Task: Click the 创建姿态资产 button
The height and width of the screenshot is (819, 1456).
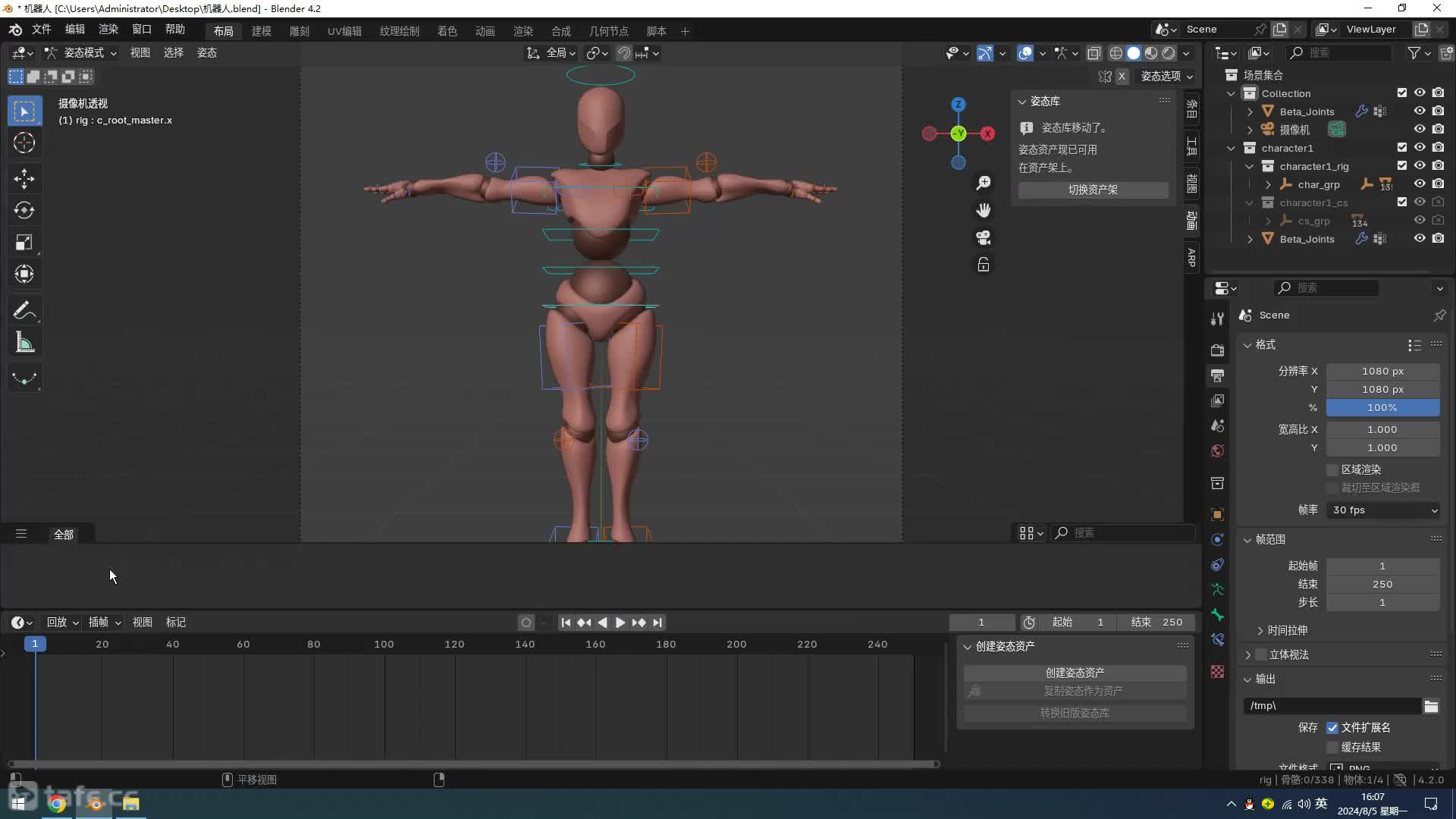Action: click(x=1075, y=673)
